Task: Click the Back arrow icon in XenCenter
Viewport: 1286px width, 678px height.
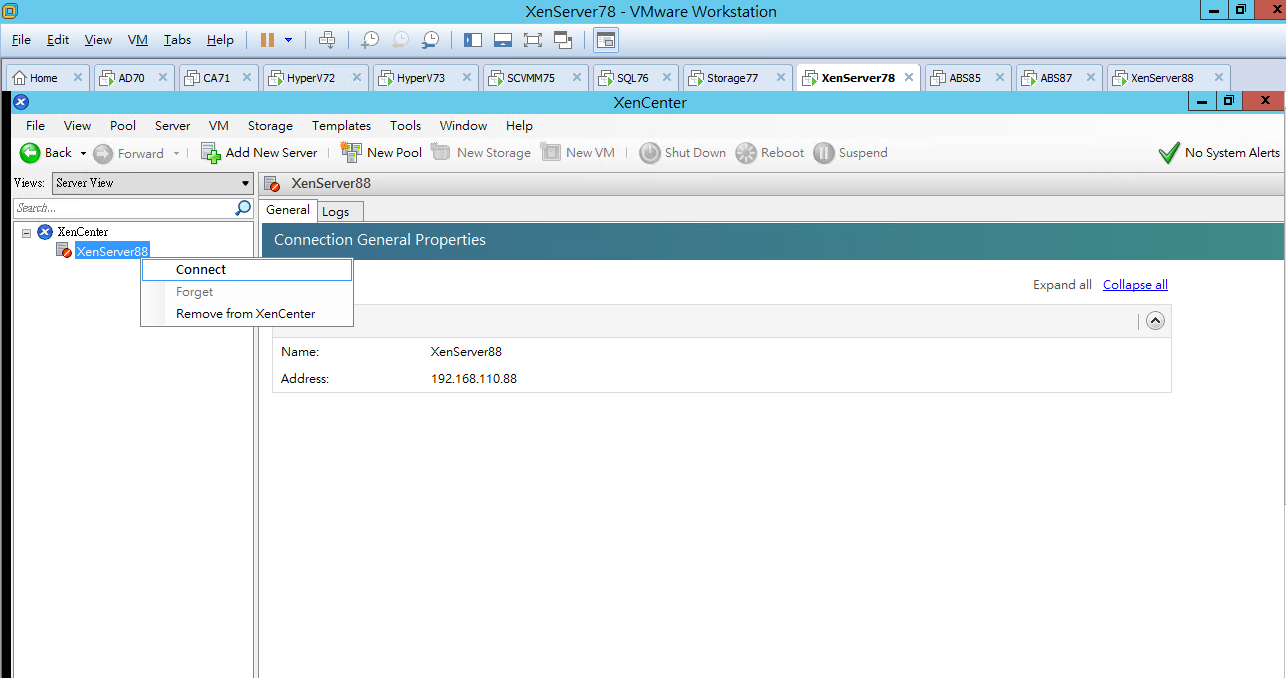Action: 30,153
